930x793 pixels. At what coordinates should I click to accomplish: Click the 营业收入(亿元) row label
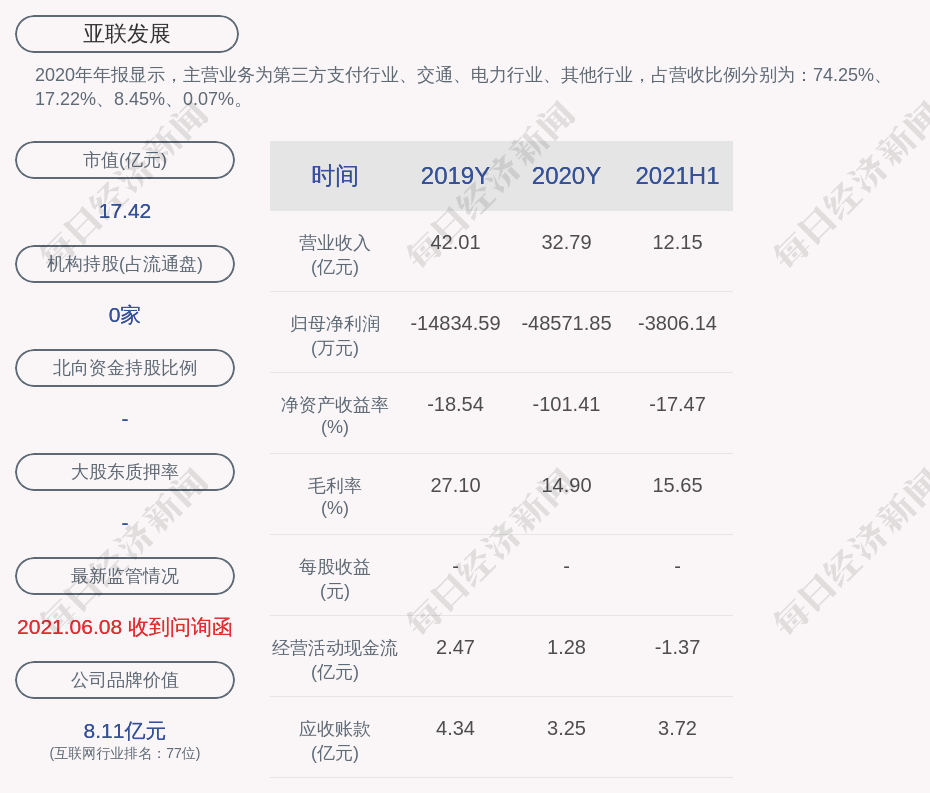click(335, 254)
